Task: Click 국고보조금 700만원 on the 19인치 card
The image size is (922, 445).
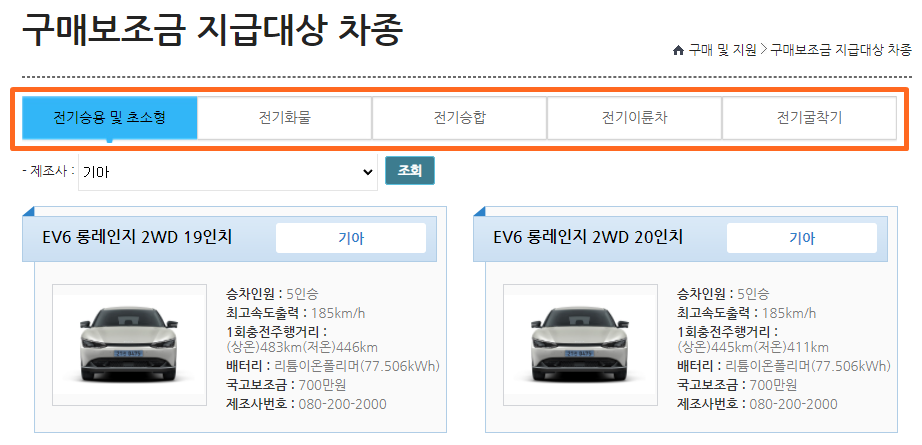Action: (x=286, y=385)
